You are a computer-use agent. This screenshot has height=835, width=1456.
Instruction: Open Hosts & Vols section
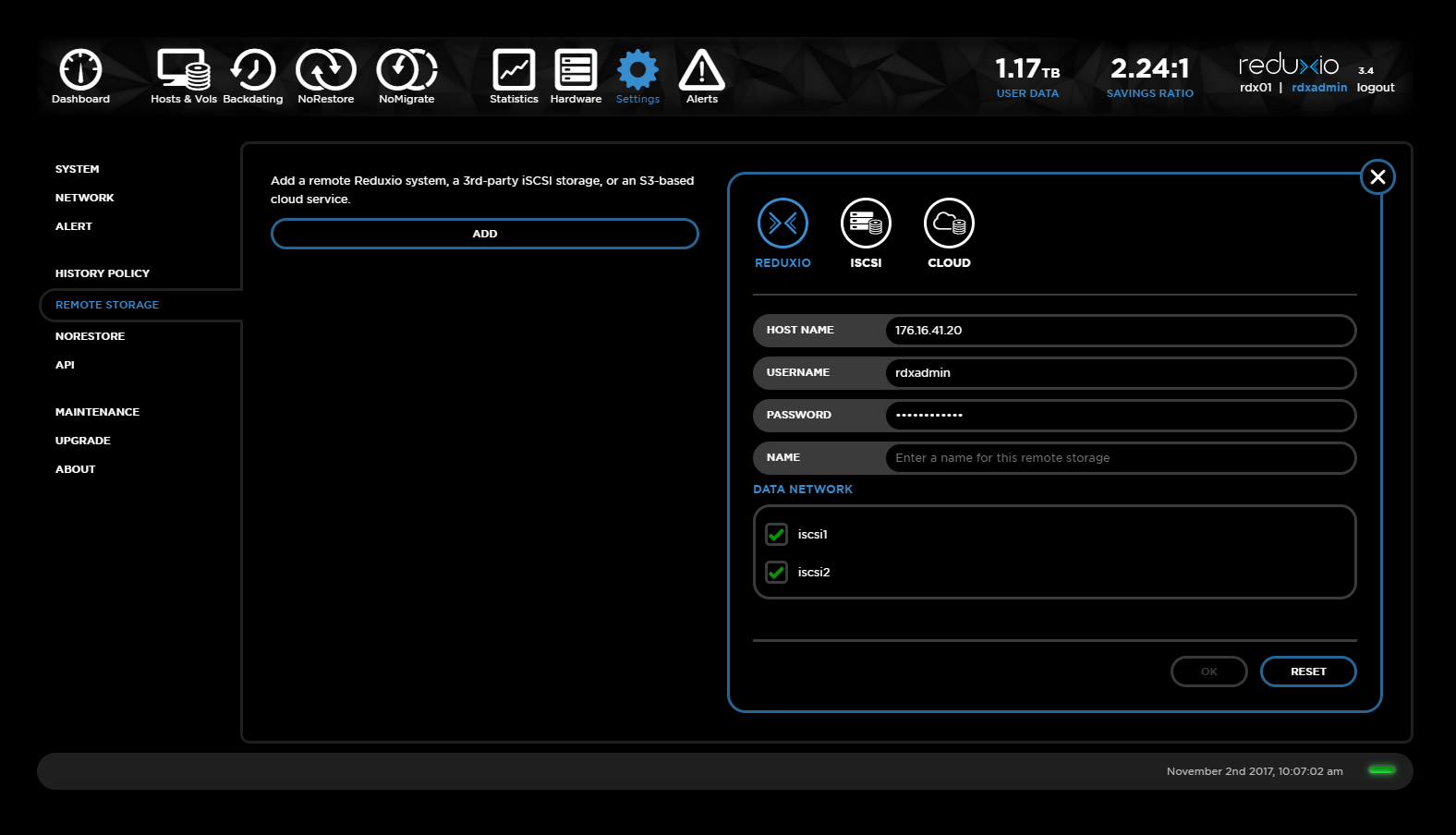tap(184, 77)
